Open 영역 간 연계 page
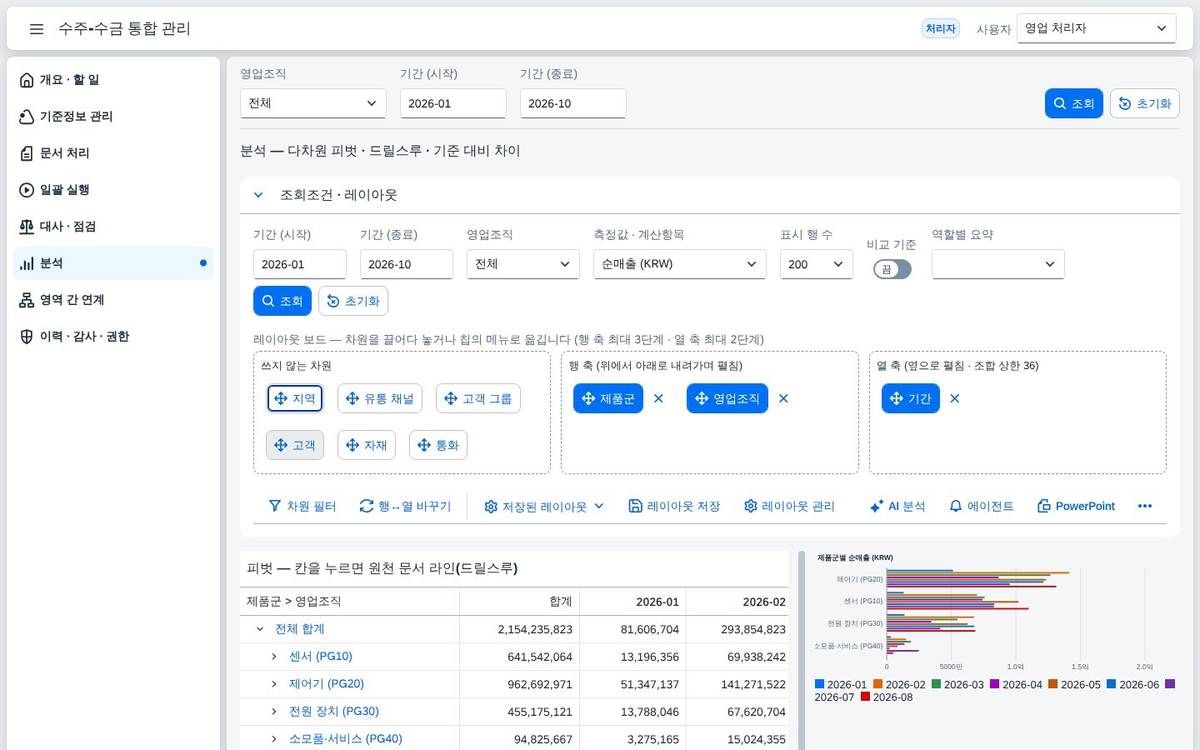This screenshot has width=1200, height=750. point(113,300)
